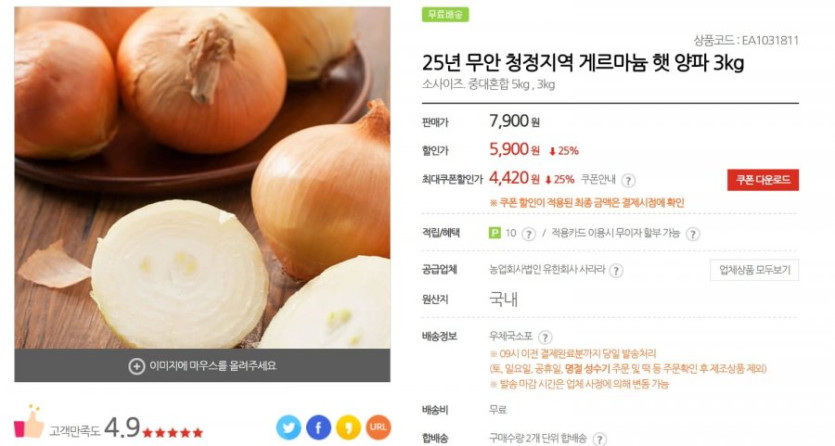Click the thumbs-up customer satisfaction icon
The width and height of the screenshot is (835, 446).
coord(28,422)
